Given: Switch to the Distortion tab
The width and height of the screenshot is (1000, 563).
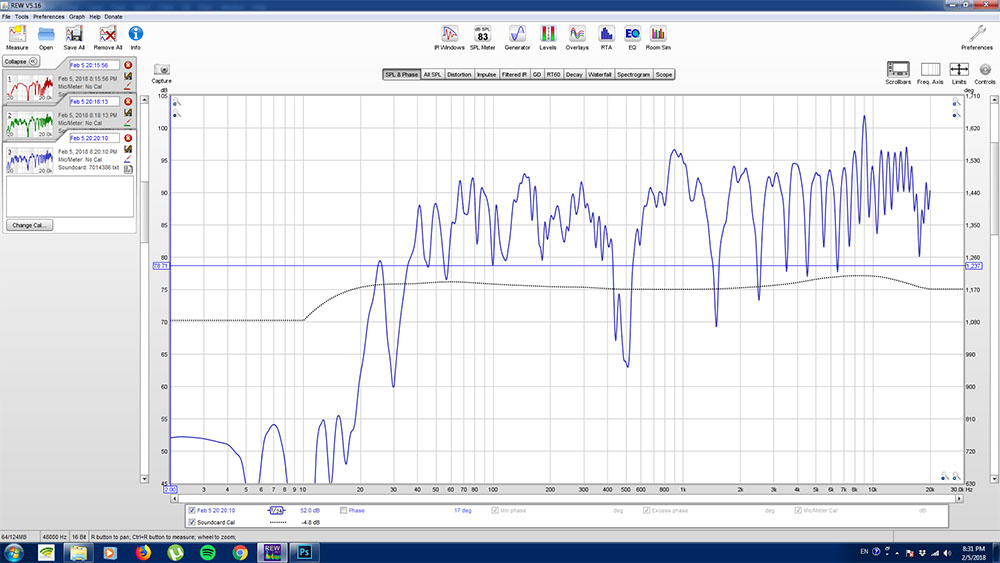Looking at the screenshot, I should 459,75.
